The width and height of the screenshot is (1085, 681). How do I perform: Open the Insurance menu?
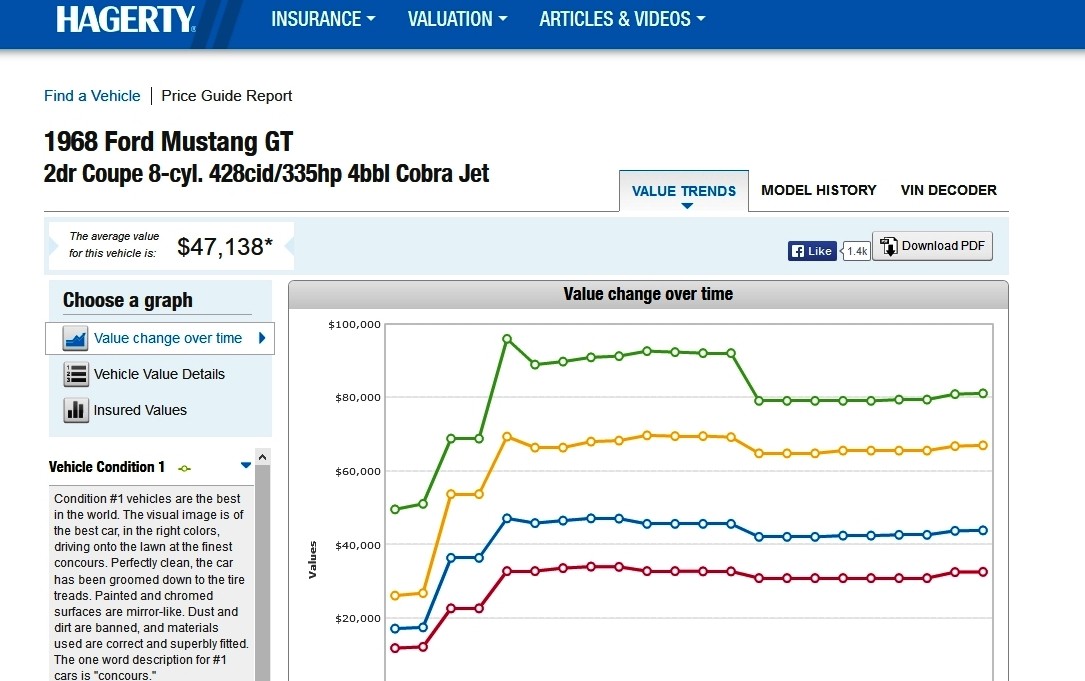pyautogui.click(x=323, y=19)
